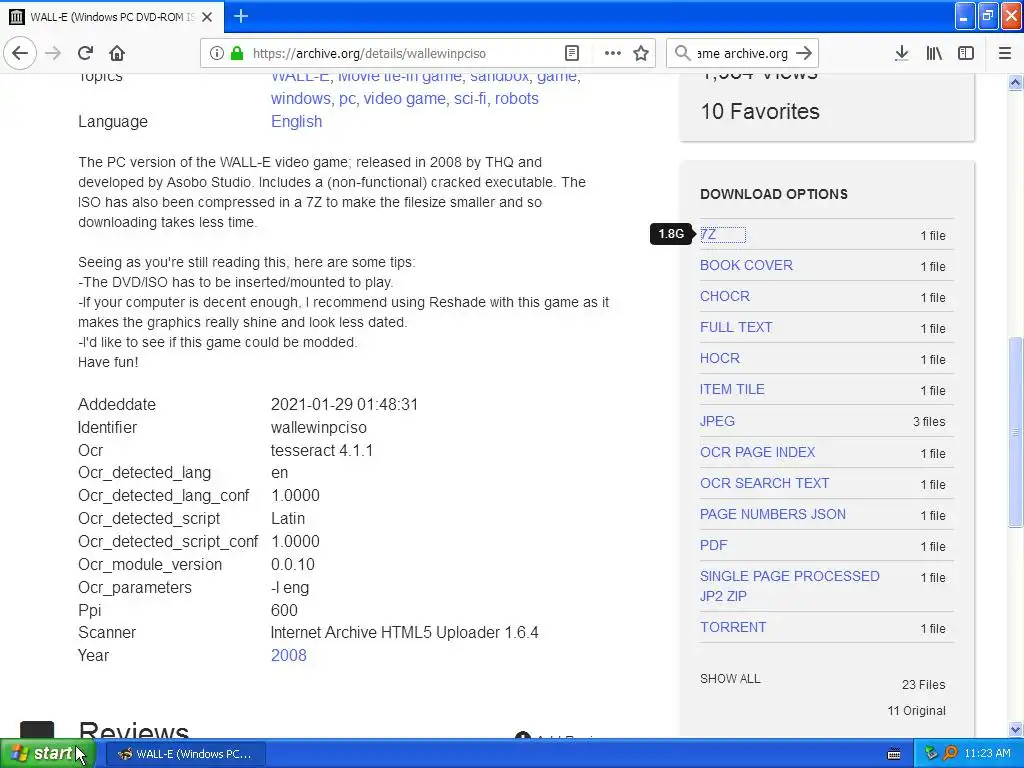Viewport: 1024px width, 768px height.
Task: Click the '10 Favorites' text
Action: pyautogui.click(x=760, y=112)
